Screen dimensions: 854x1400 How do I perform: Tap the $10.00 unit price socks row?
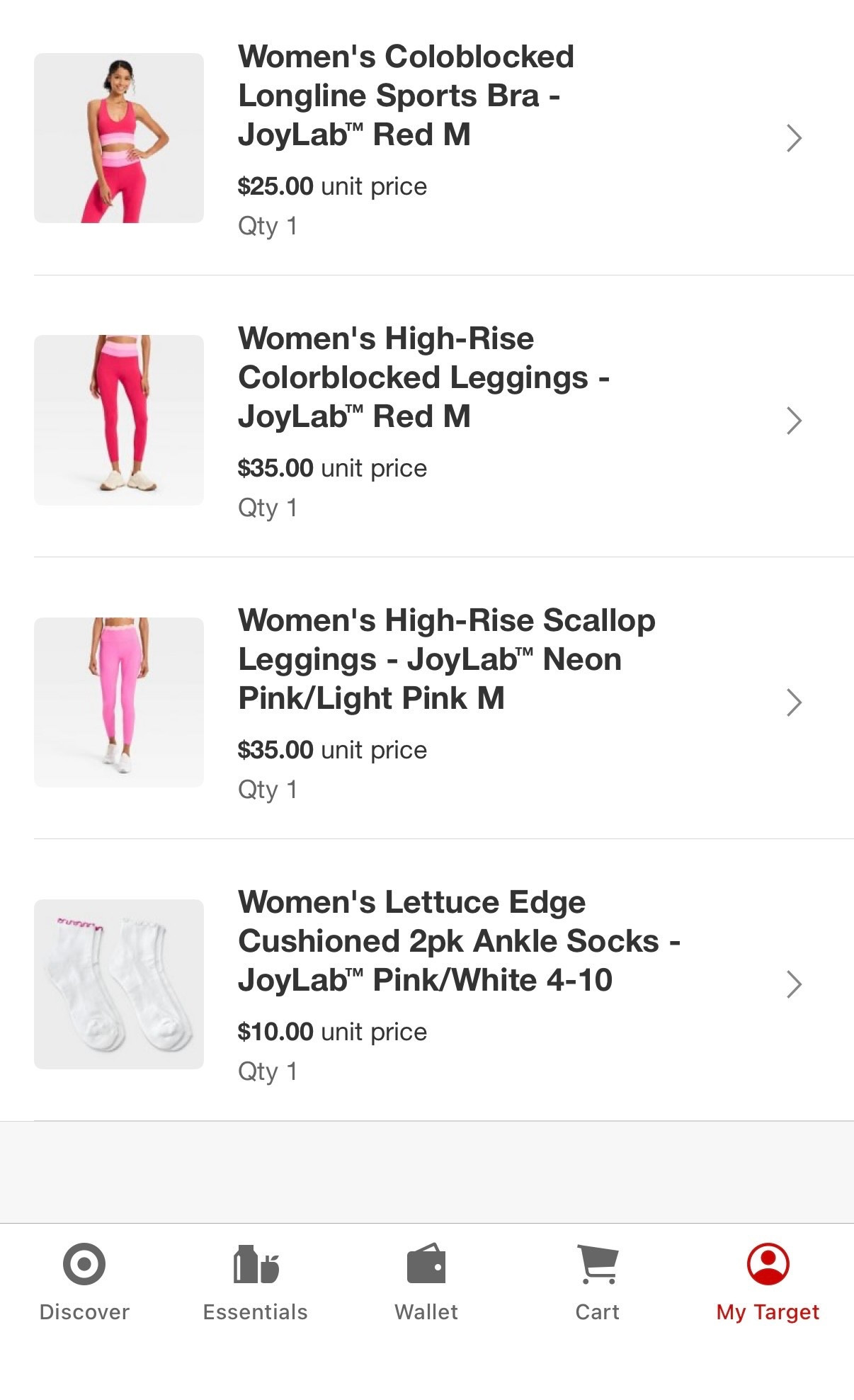point(332,1032)
